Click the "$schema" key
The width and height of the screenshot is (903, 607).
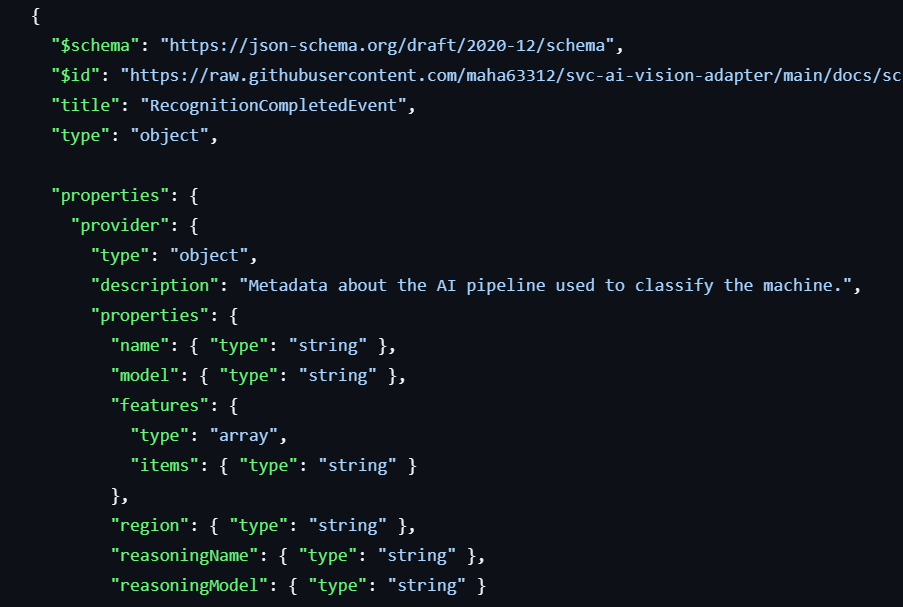tap(95, 45)
